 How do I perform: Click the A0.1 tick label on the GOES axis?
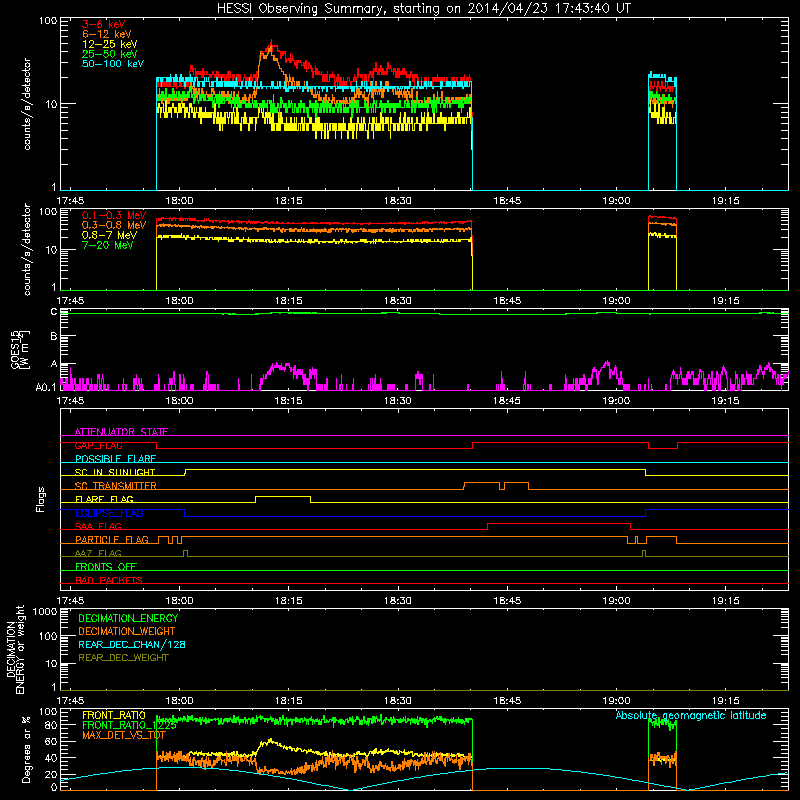(x=46, y=388)
